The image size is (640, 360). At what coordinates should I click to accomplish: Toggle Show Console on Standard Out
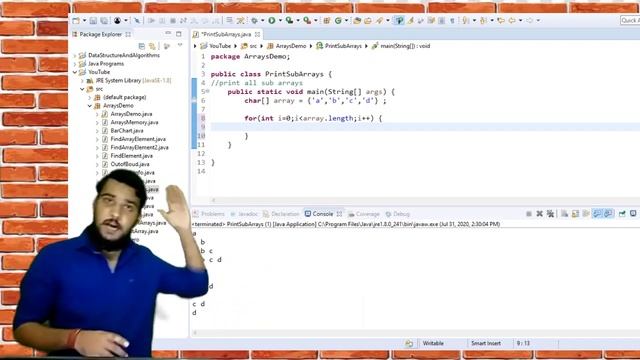[597, 214]
